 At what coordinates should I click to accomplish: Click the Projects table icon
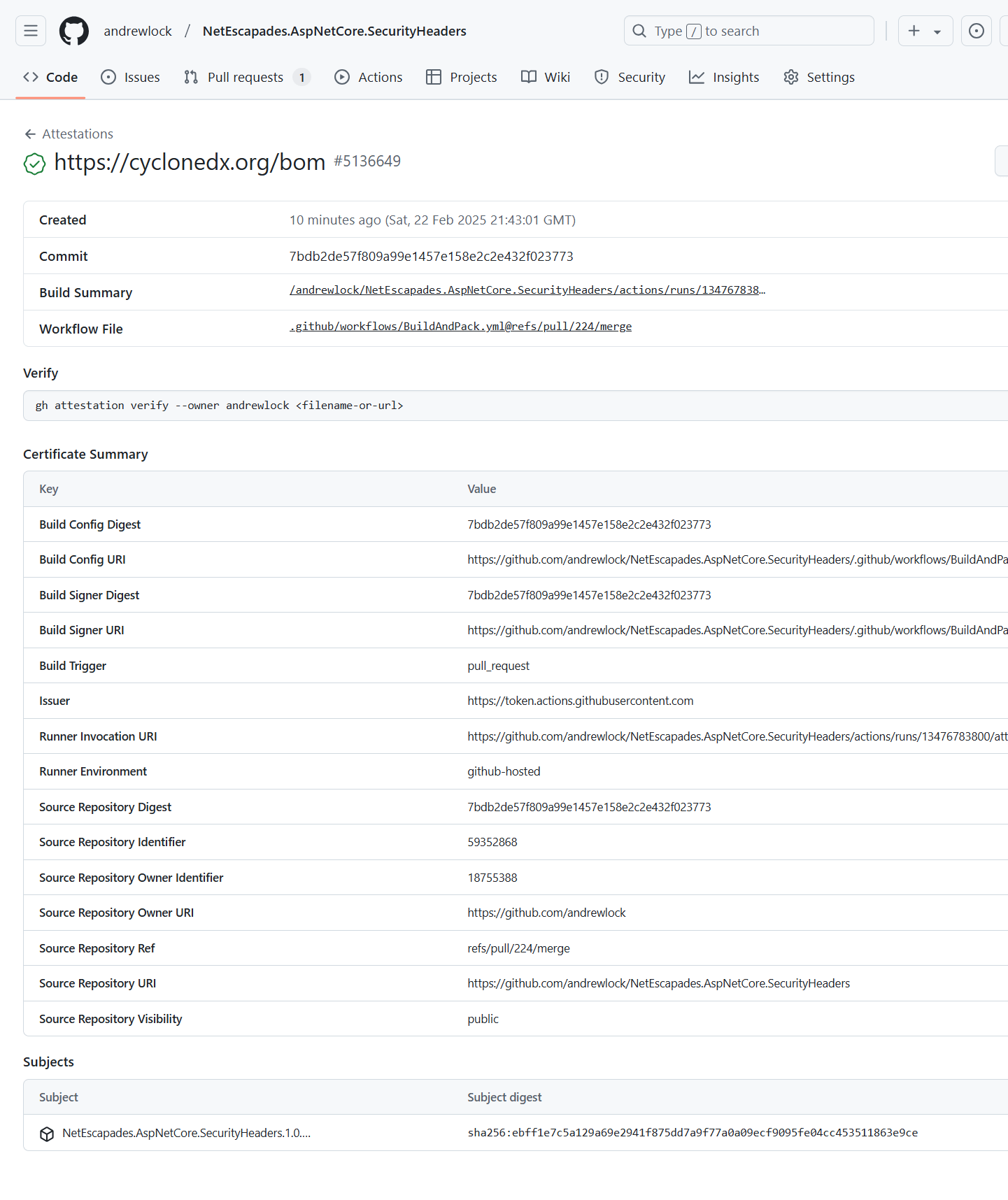pyautogui.click(x=434, y=77)
